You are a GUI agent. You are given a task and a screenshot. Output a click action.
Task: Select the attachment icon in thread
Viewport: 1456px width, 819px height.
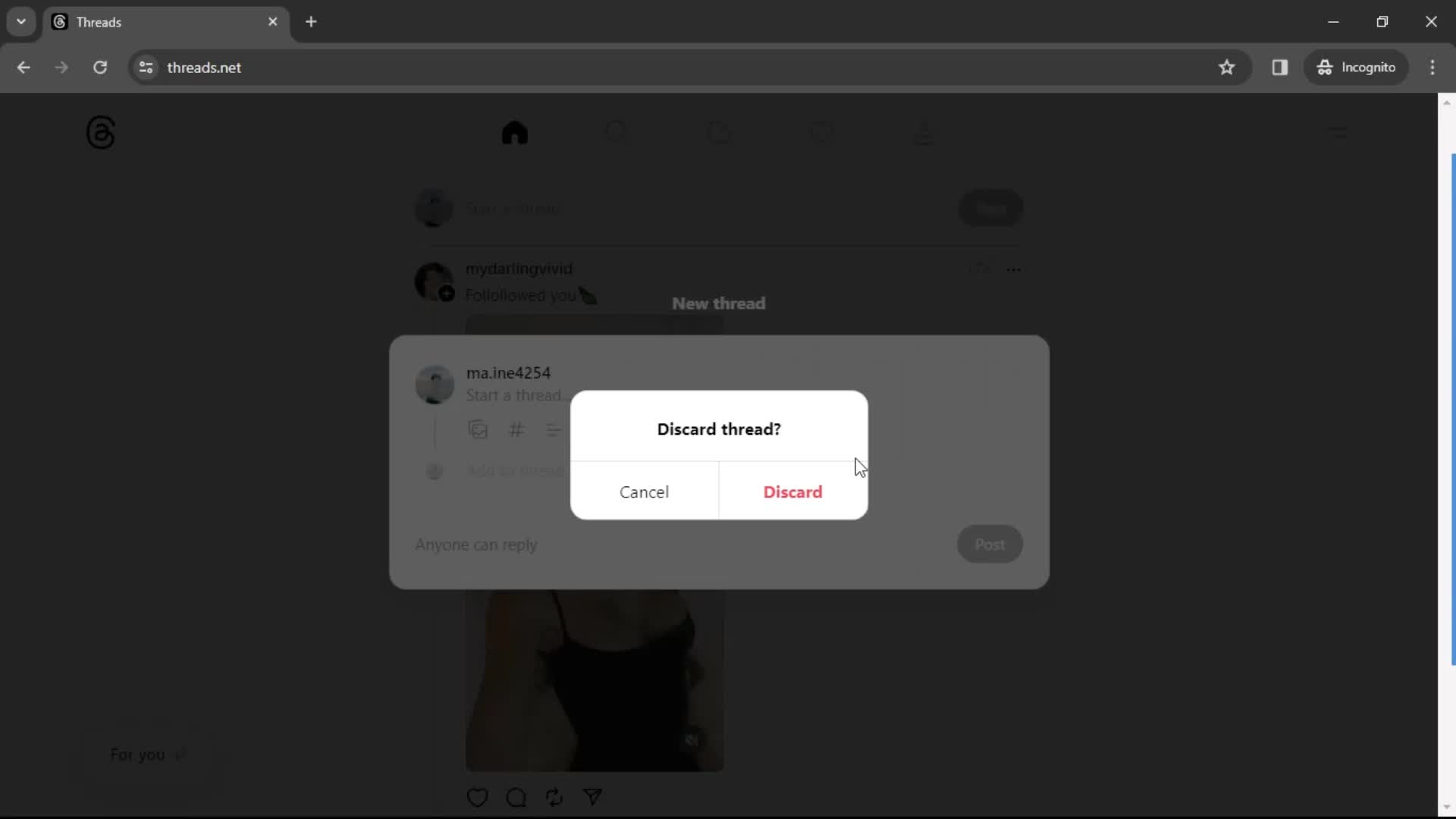478,430
